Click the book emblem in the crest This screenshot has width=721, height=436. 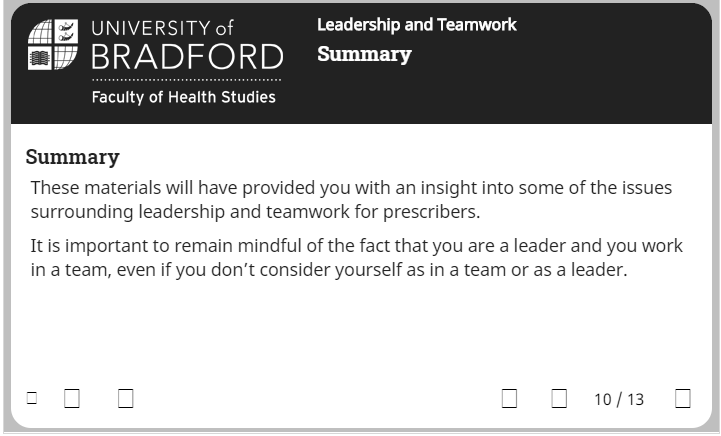pyautogui.click(x=40, y=58)
